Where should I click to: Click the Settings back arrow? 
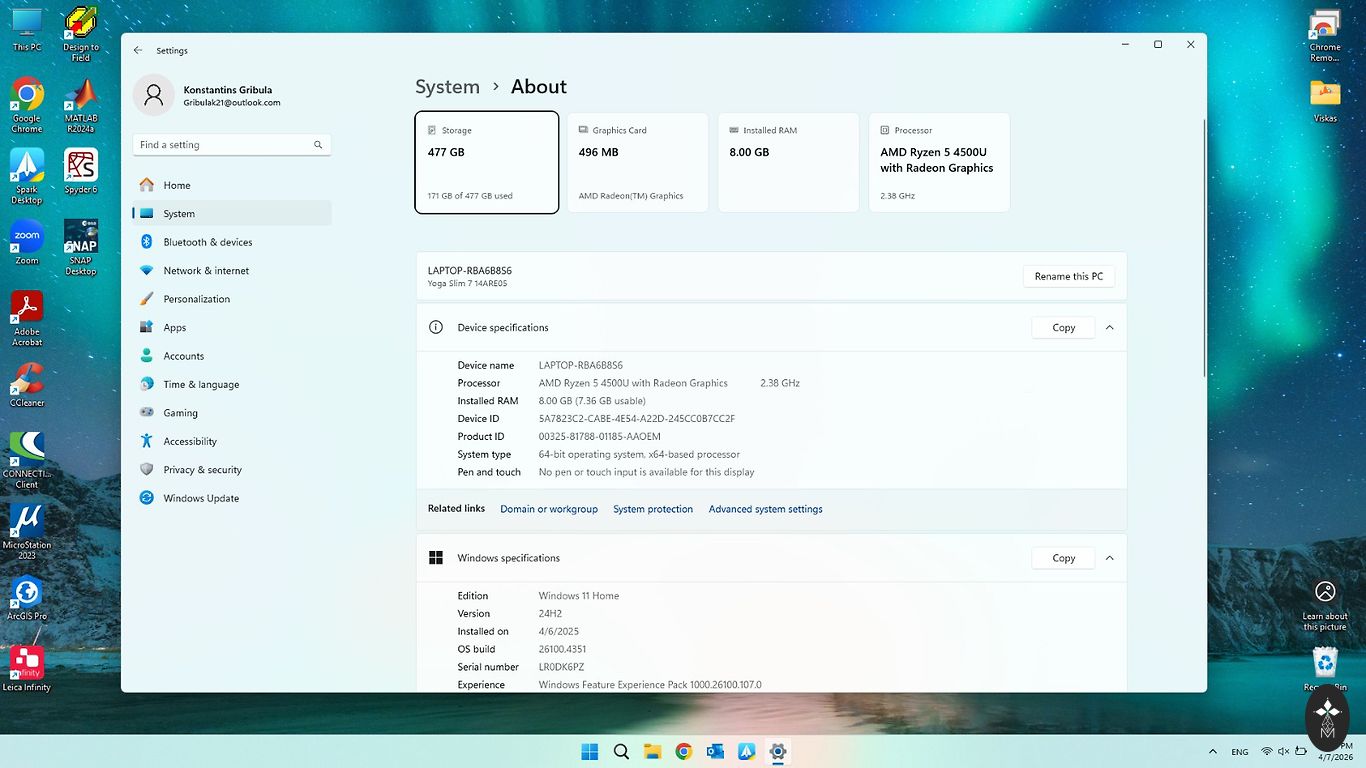[x=138, y=50]
